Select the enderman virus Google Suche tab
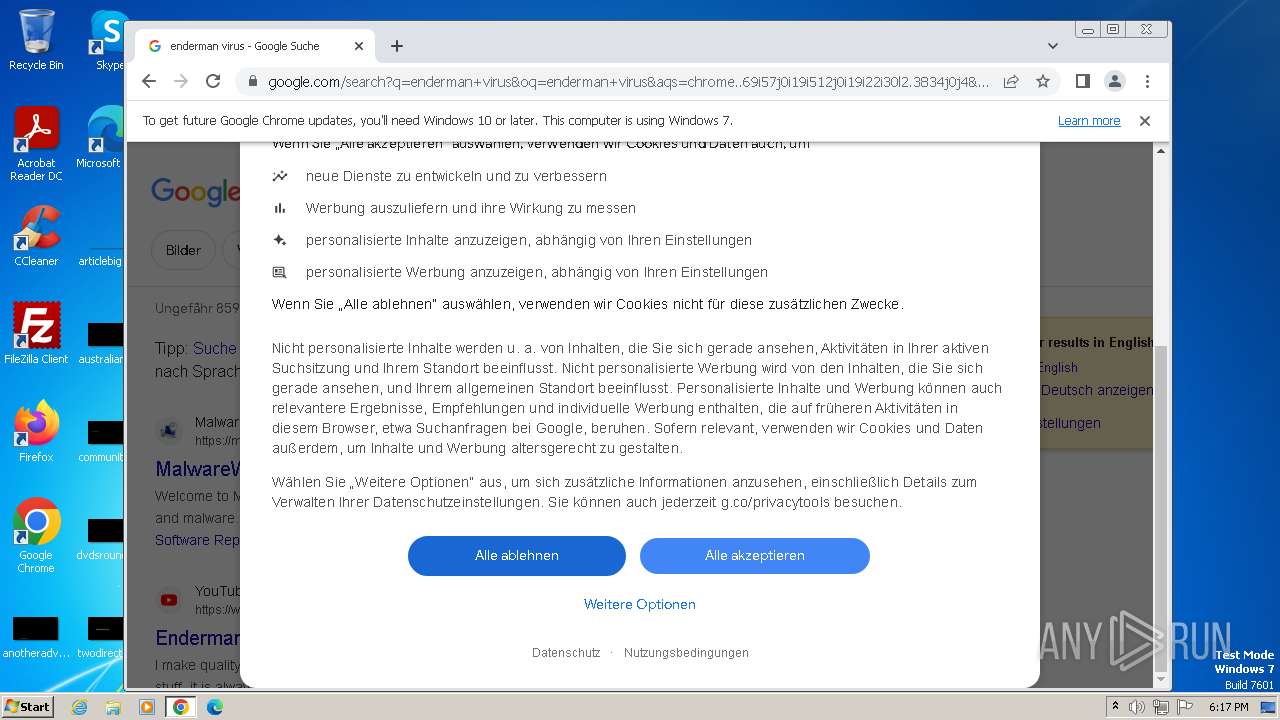 point(255,46)
